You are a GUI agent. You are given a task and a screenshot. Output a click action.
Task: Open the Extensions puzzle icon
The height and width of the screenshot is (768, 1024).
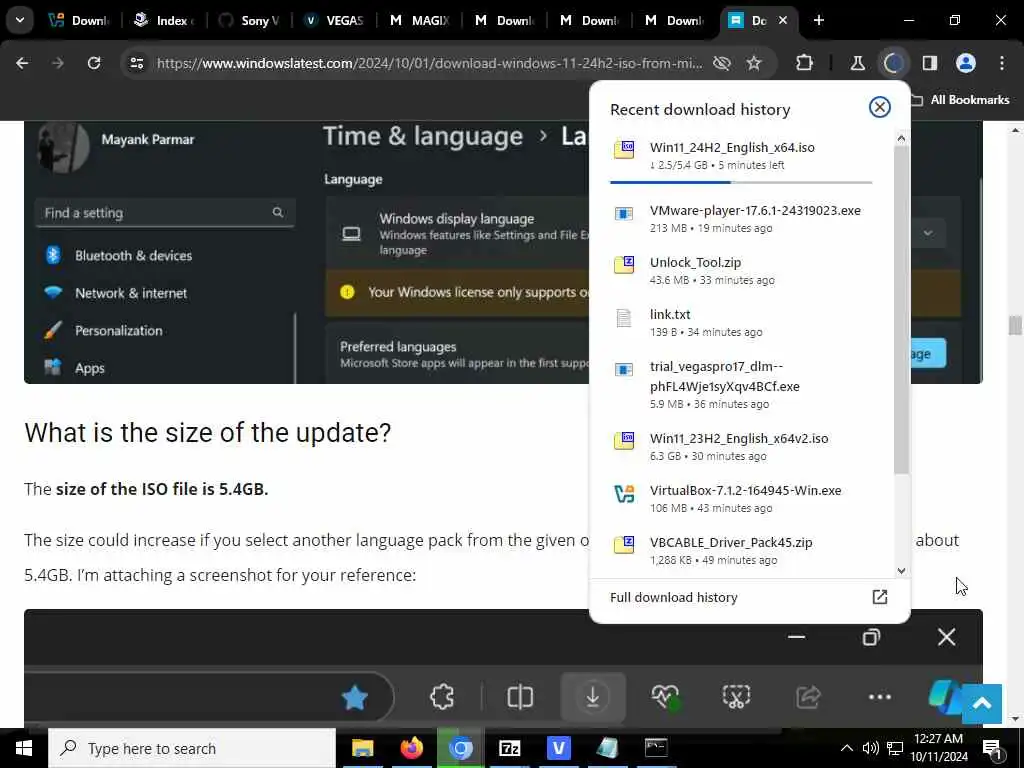click(x=805, y=63)
